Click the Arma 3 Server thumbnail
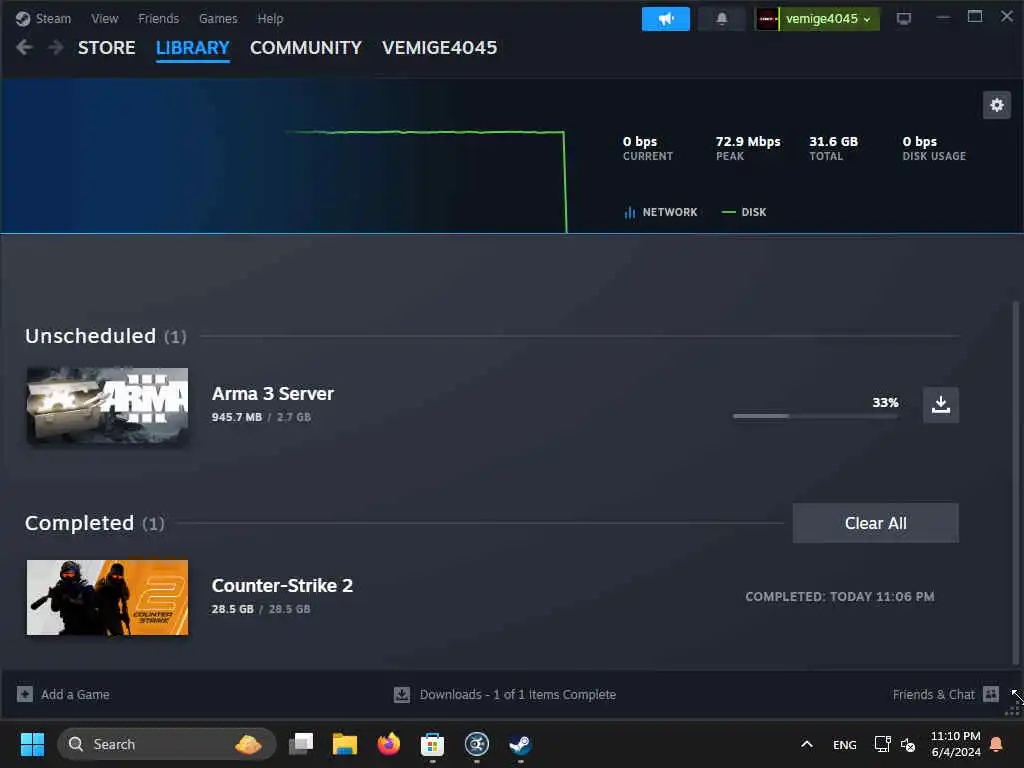This screenshot has height=768, width=1024. tap(108, 406)
